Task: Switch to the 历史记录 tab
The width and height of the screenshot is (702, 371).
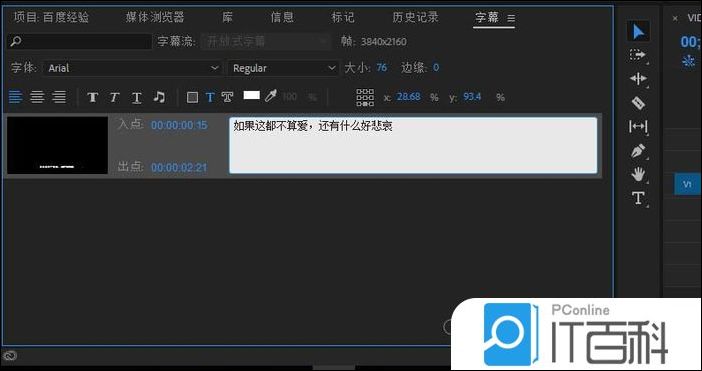Action: [415, 17]
